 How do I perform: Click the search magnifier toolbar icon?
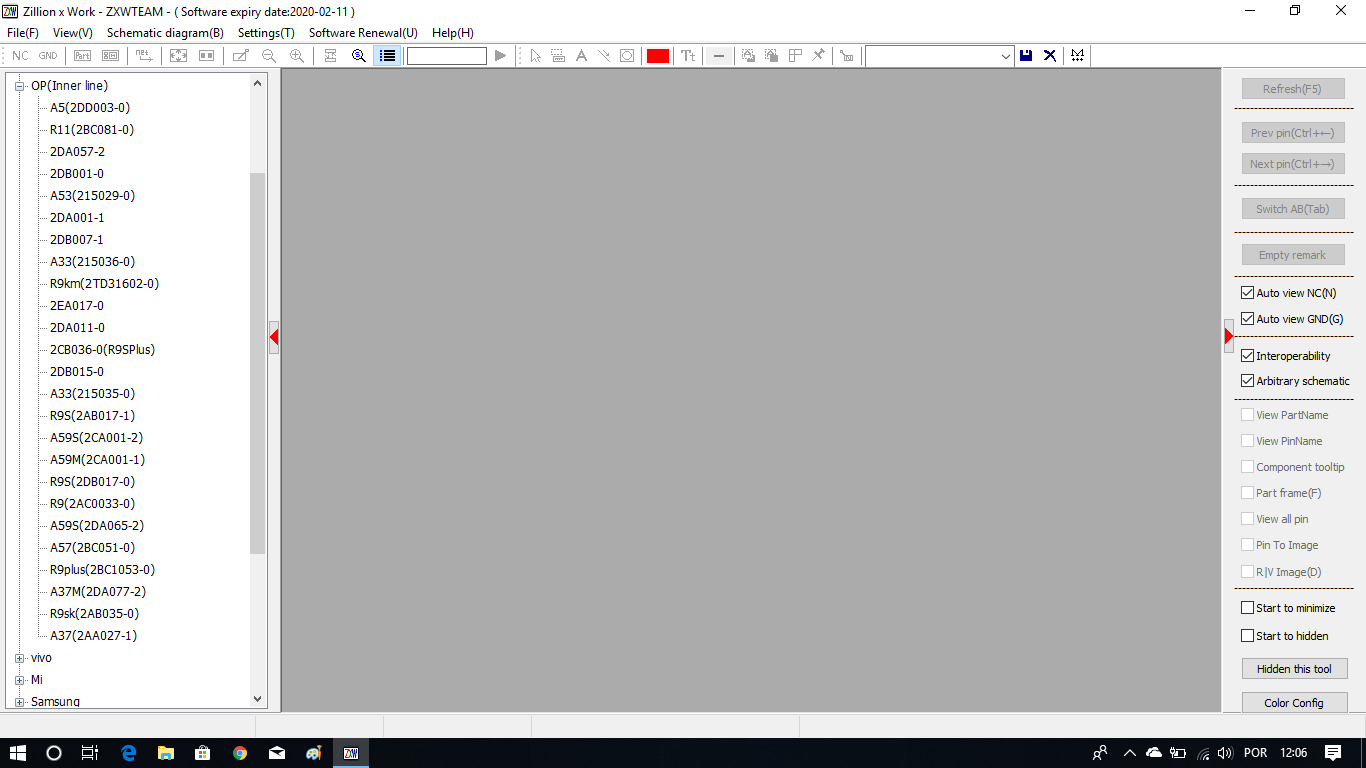click(359, 56)
